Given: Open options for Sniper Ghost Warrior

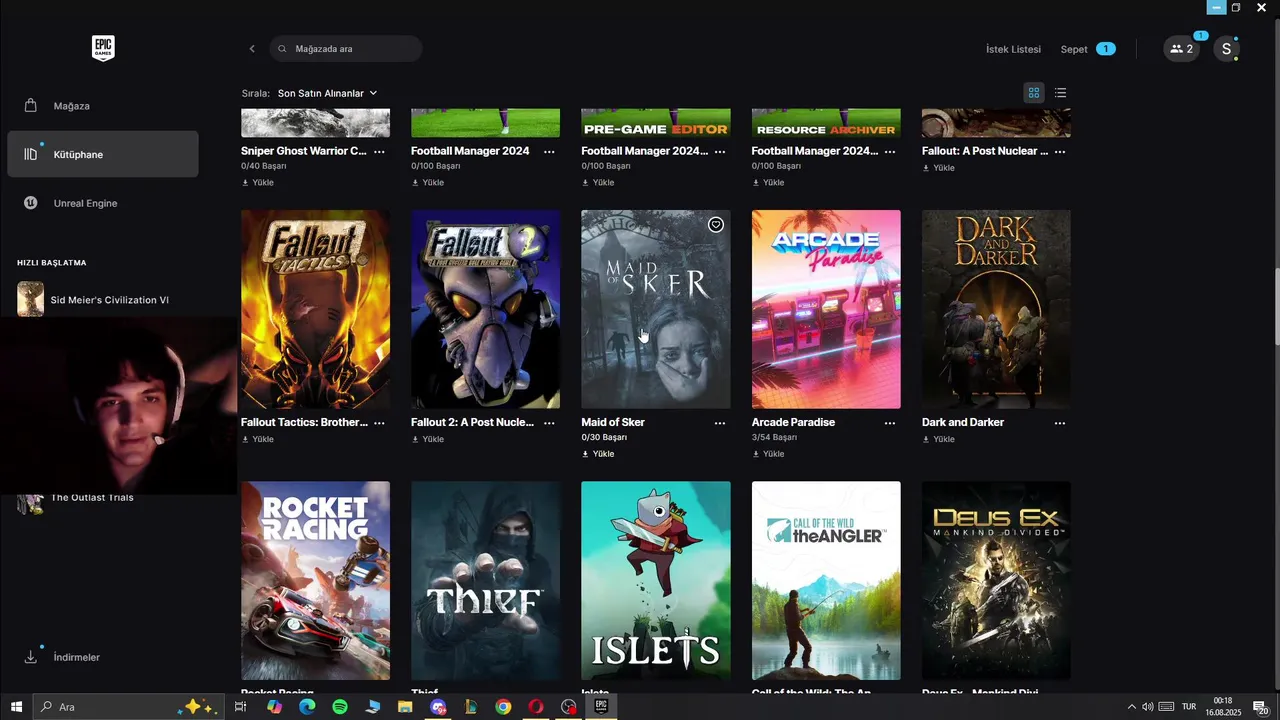Looking at the screenshot, I should [x=379, y=151].
